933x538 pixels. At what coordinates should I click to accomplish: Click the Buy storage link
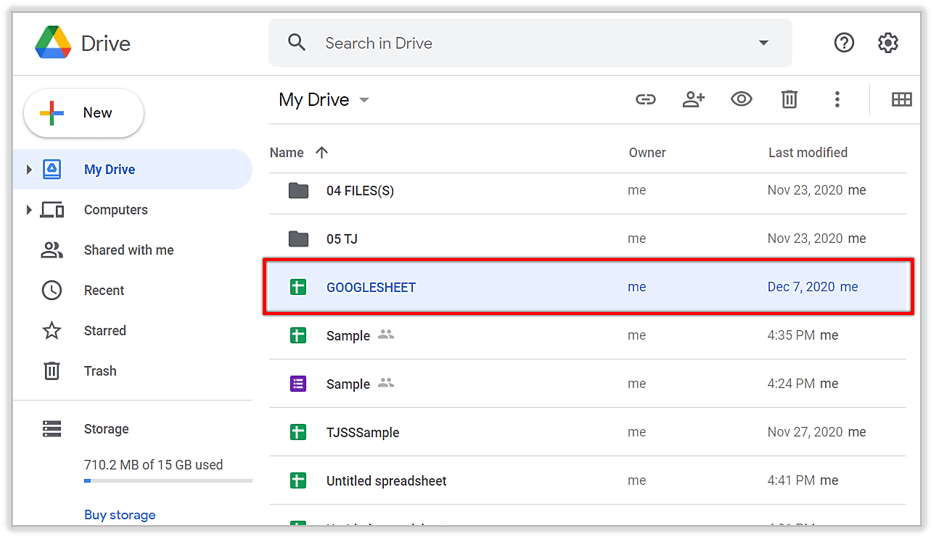(x=119, y=515)
